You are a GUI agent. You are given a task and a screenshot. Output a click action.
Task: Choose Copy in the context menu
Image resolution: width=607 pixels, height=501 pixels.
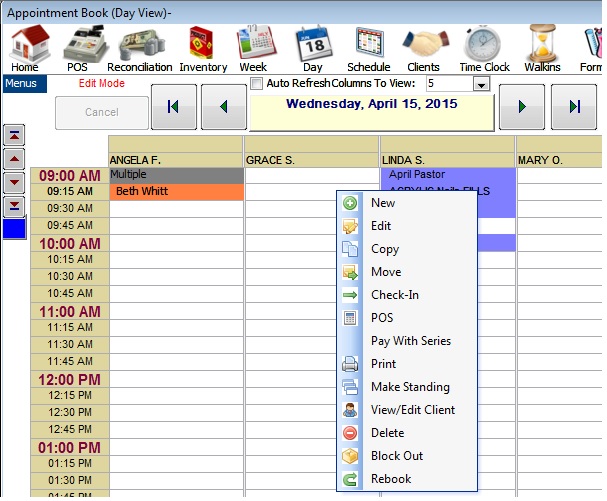click(x=407, y=249)
